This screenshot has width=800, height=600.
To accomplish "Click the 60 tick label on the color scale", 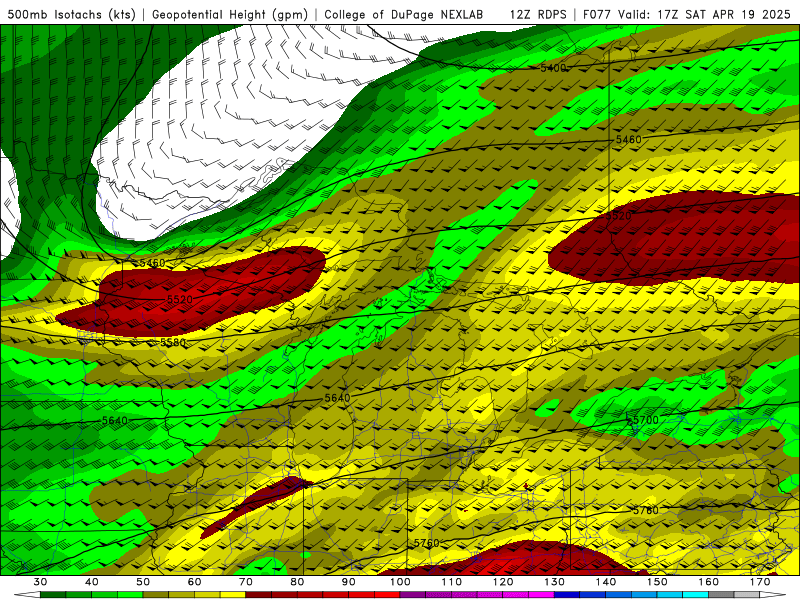I will click(194, 582).
